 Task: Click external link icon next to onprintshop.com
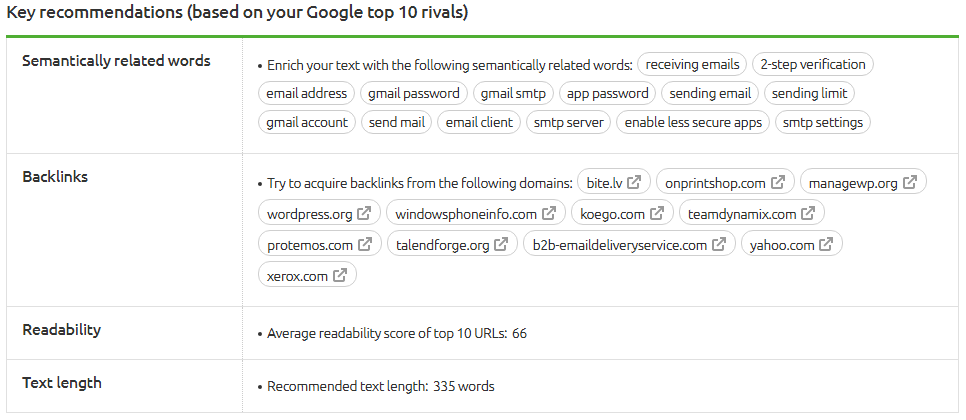click(779, 182)
